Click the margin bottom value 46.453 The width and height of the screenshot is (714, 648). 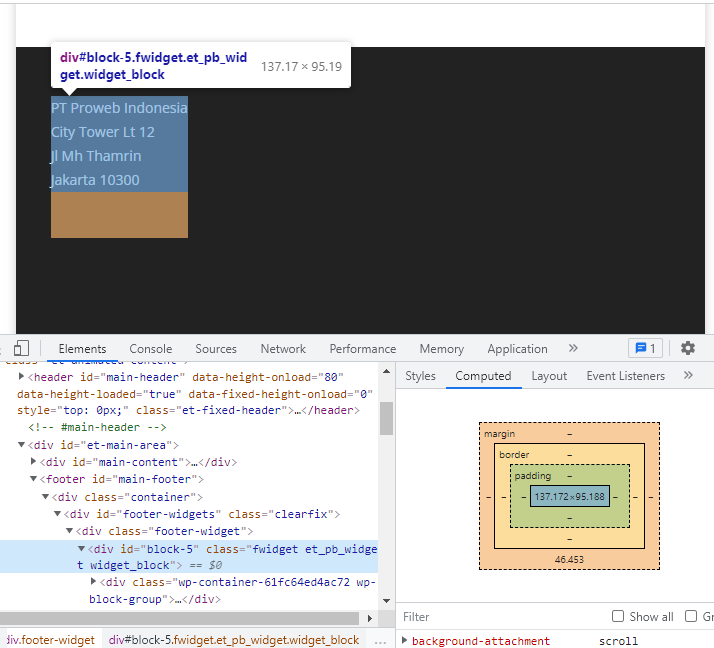coord(569,560)
